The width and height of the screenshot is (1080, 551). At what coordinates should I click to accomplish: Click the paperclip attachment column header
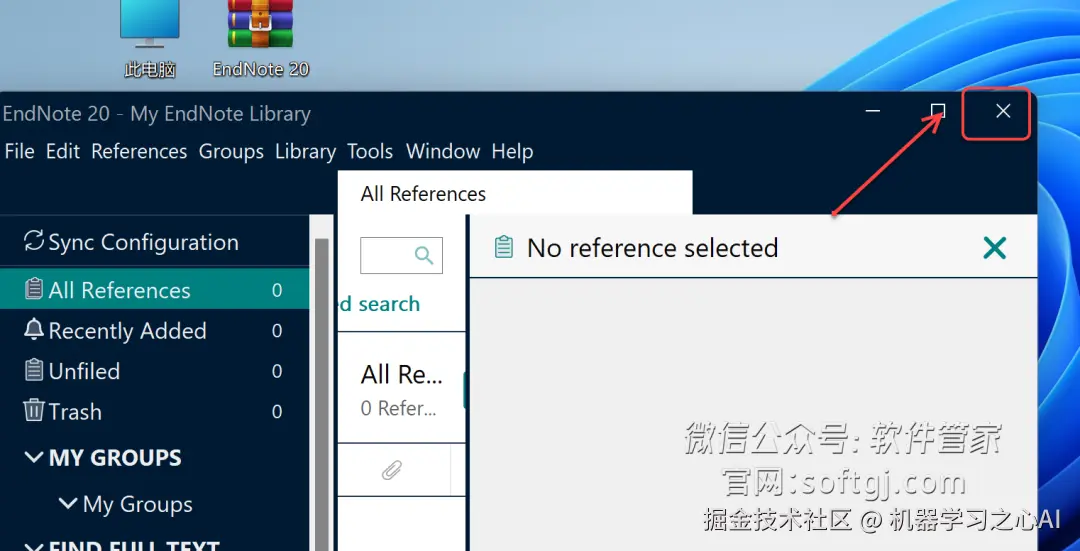tap(391, 471)
